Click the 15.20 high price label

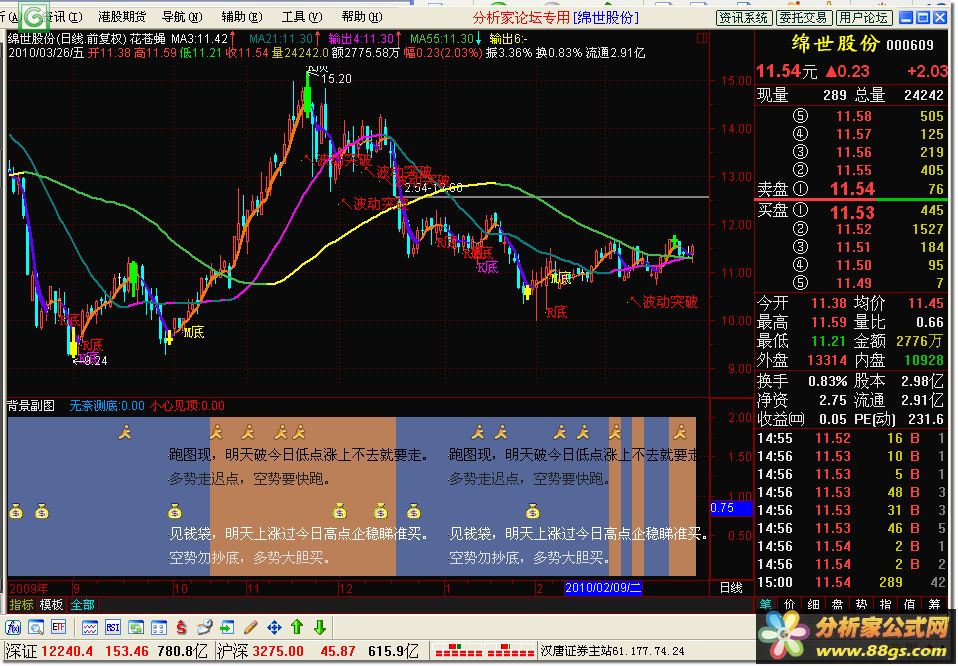(336, 79)
